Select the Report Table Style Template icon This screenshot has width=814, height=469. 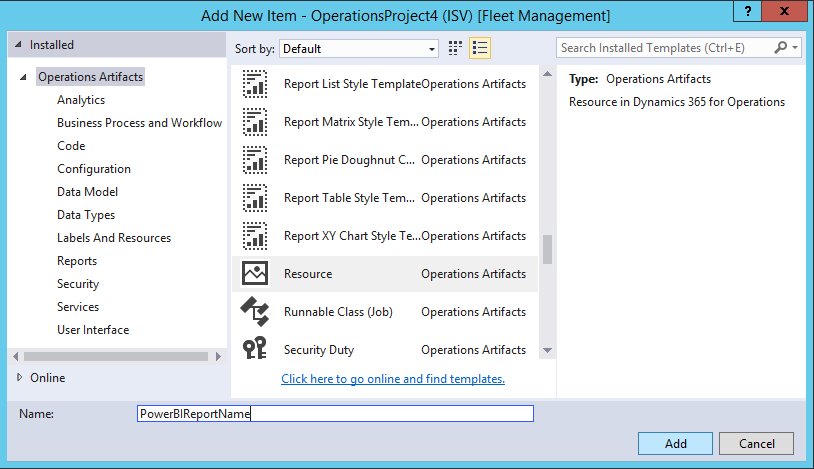pos(255,198)
